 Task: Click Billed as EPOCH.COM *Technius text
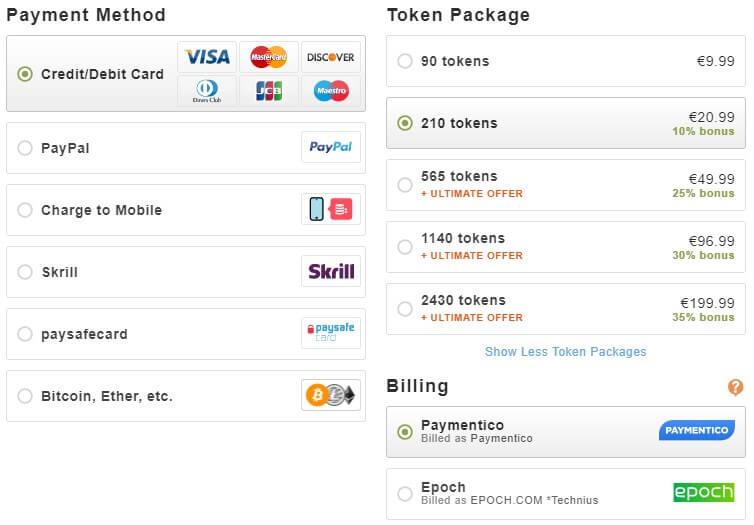[x=510, y=500]
